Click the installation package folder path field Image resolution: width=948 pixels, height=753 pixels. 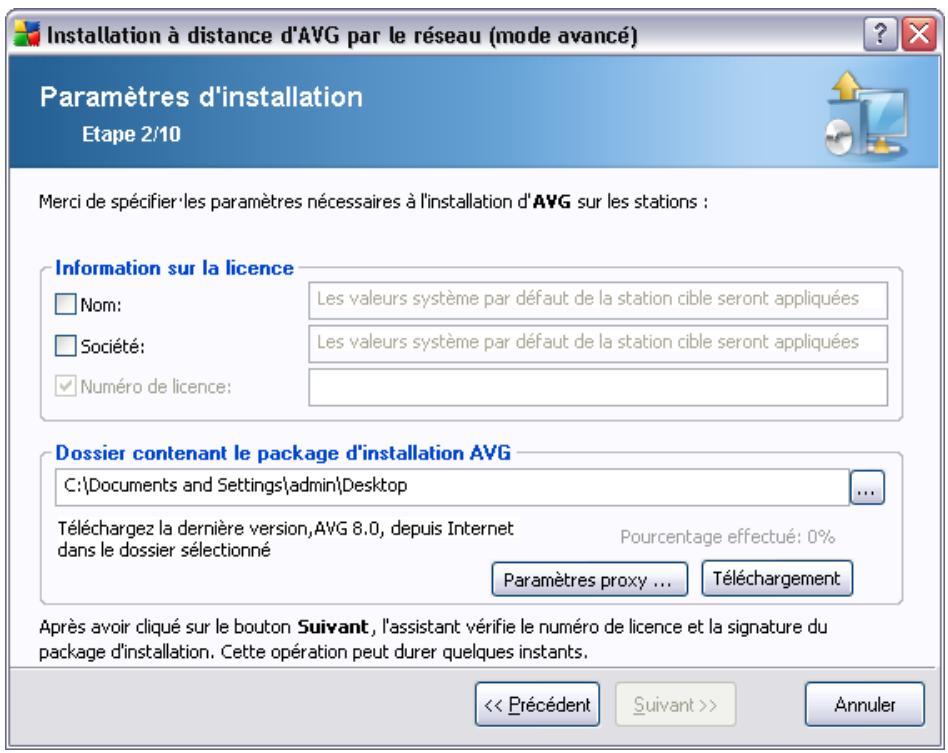[452, 487]
